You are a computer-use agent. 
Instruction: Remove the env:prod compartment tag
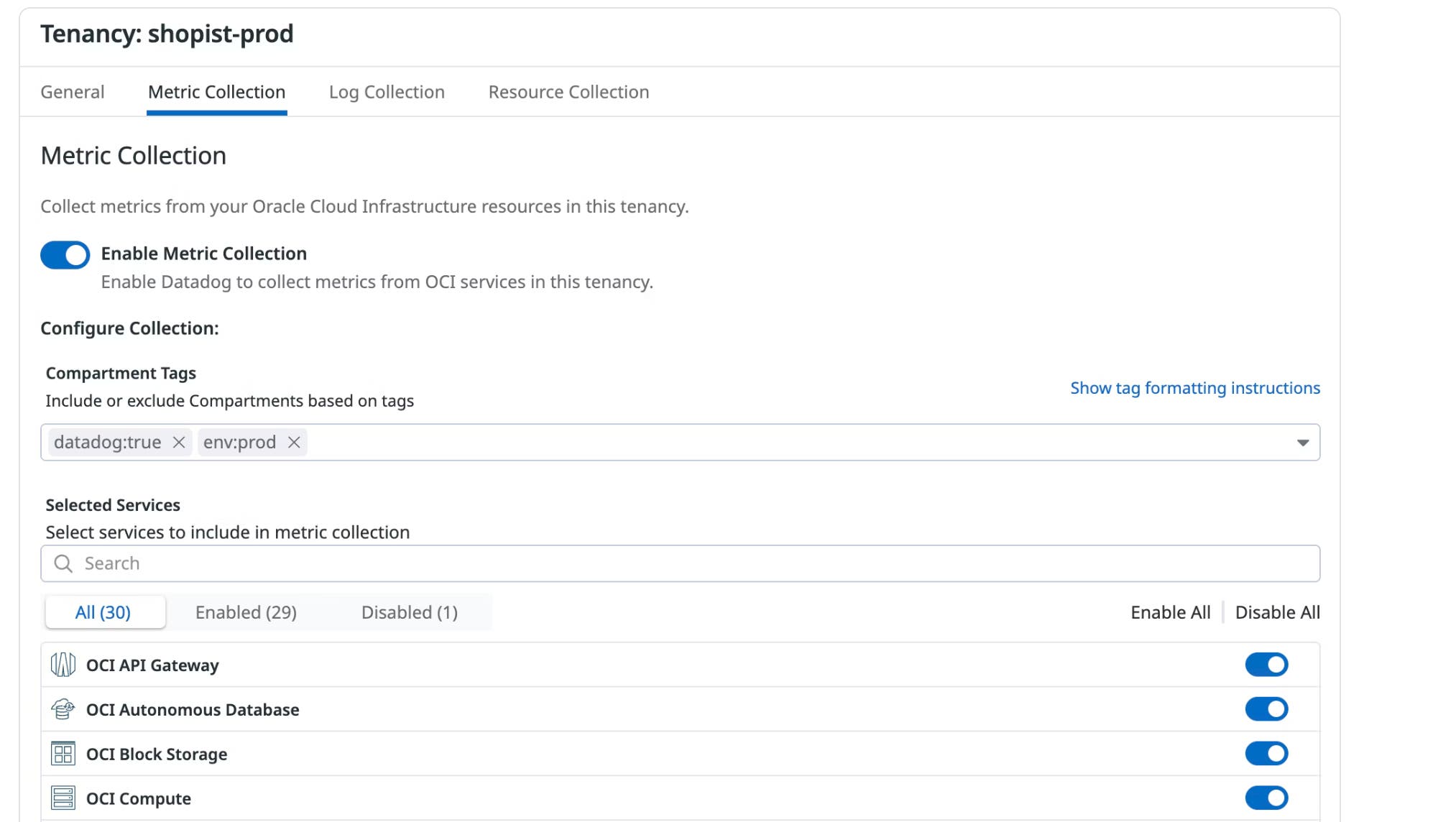point(294,442)
